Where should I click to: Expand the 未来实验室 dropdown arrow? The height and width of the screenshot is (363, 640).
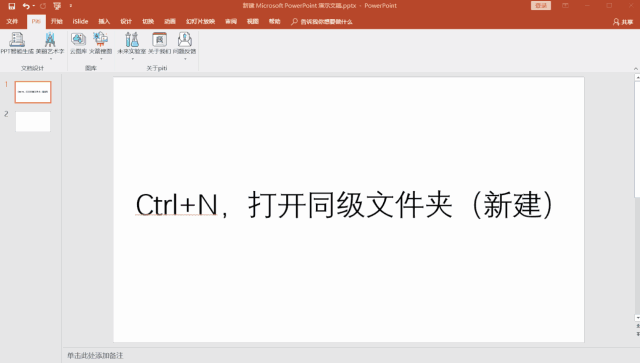click(x=132, y=59)
